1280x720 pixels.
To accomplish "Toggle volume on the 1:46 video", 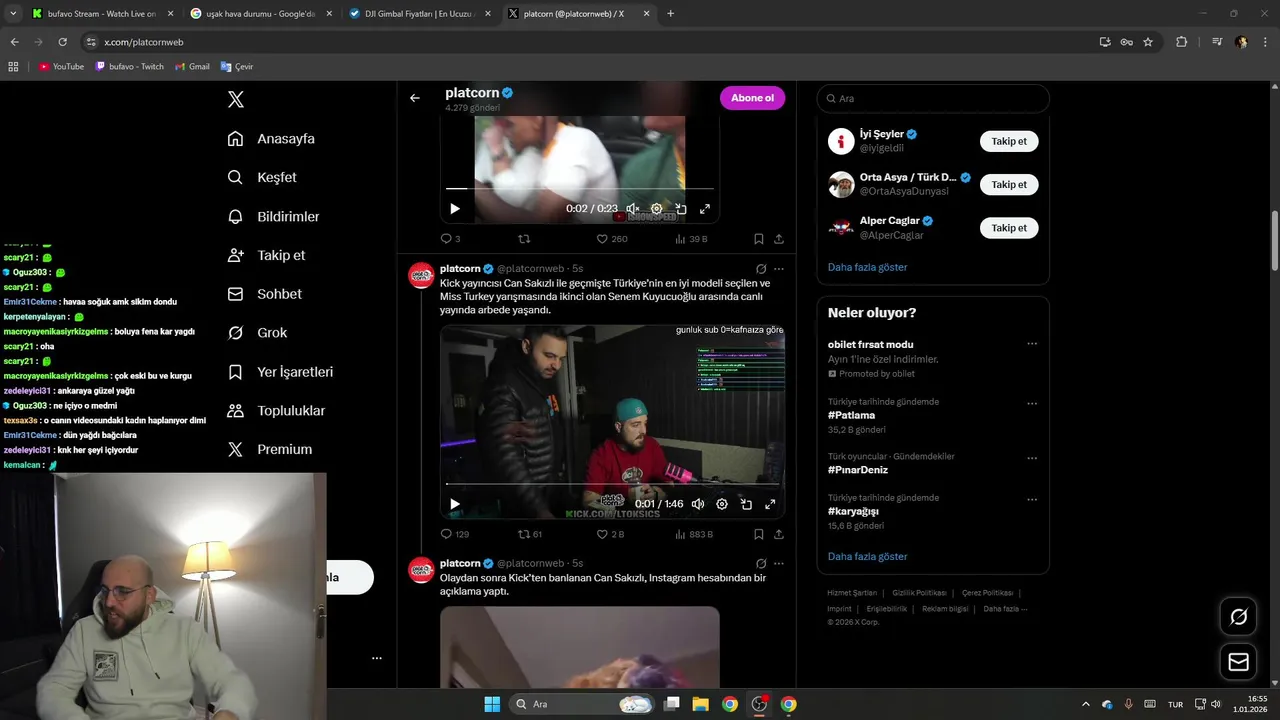I will (x=698, y=504).
